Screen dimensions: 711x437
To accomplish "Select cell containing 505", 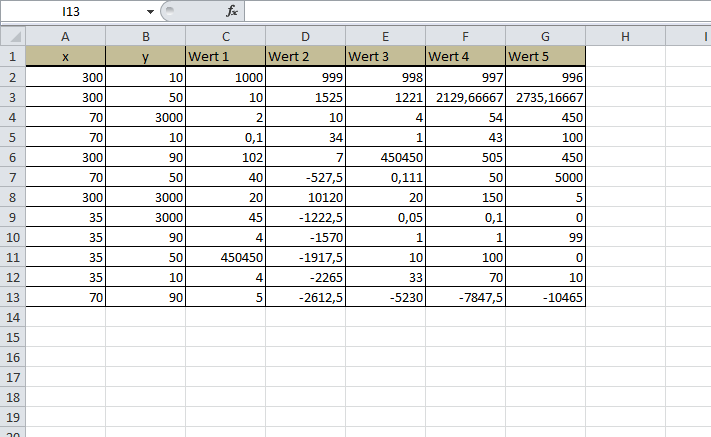I will (x=465, y=157).
